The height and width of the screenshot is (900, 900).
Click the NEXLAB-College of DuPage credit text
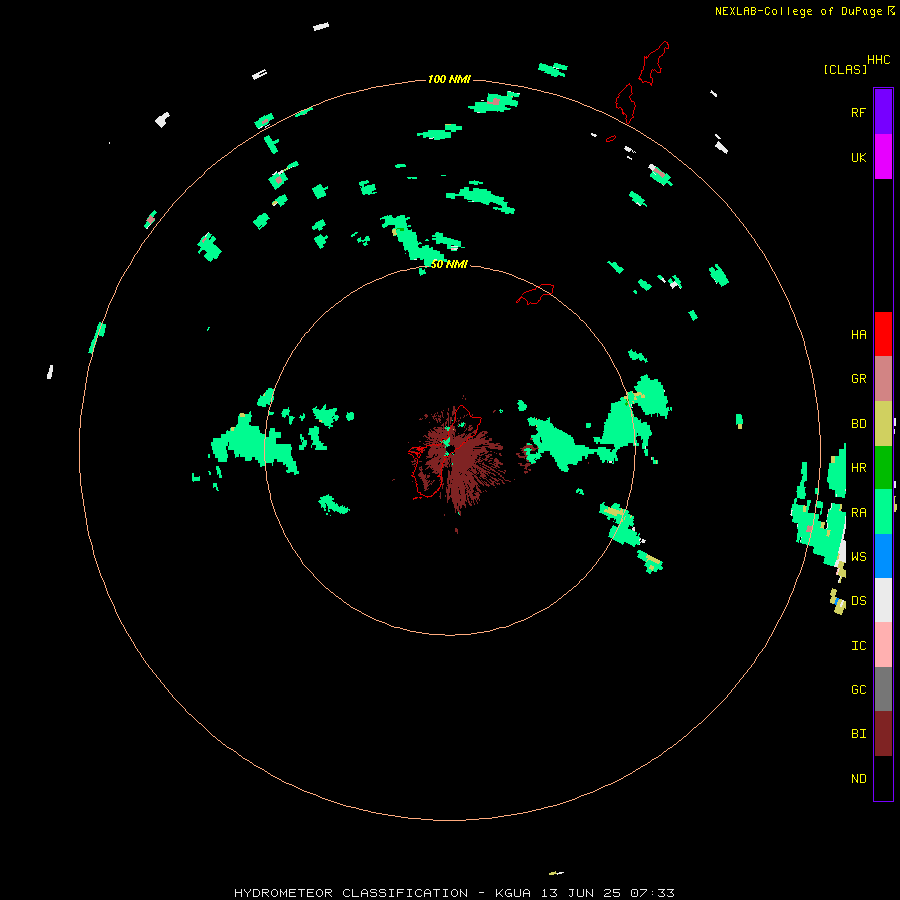tap(798, 11)
